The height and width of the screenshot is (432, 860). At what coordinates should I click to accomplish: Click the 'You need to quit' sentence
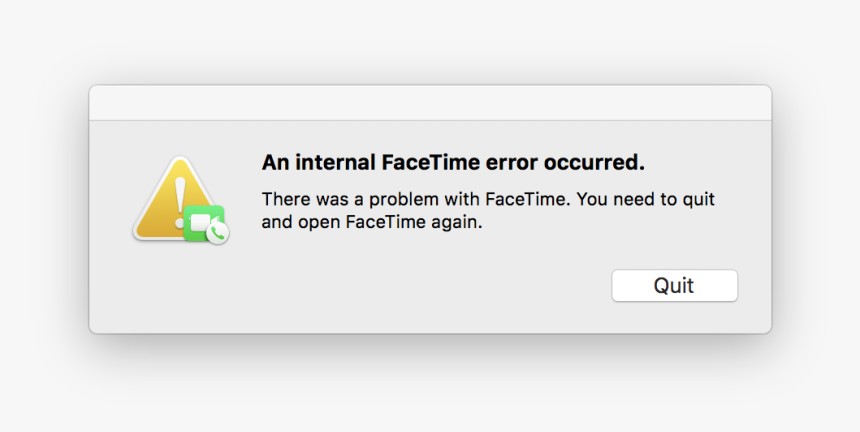coord(646,200)
